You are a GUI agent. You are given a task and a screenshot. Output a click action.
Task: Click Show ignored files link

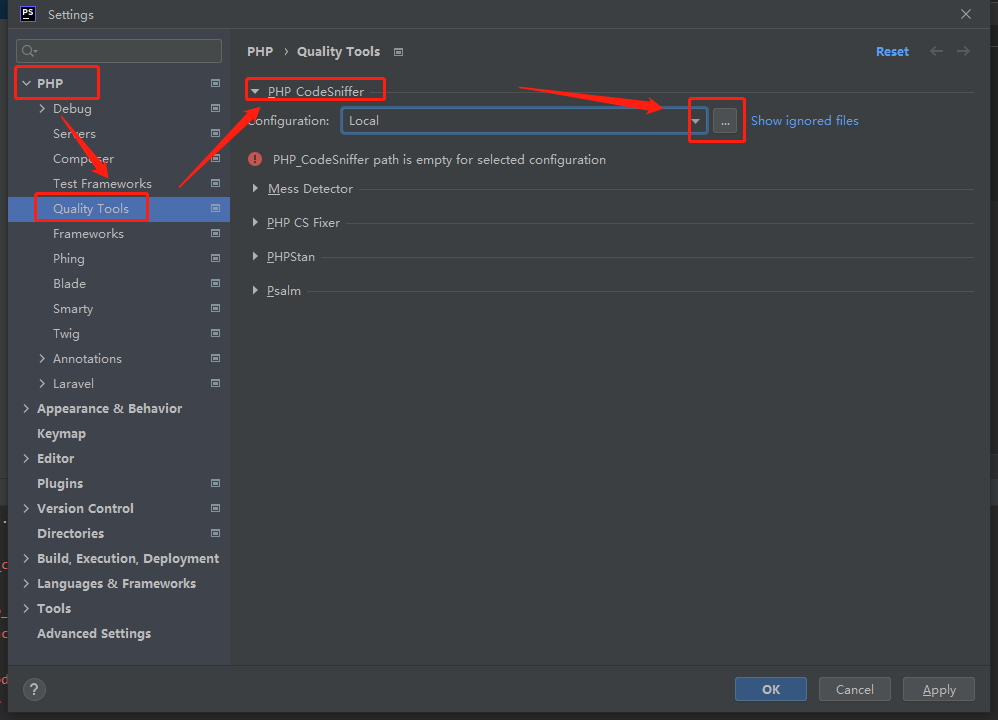(805, 120)
